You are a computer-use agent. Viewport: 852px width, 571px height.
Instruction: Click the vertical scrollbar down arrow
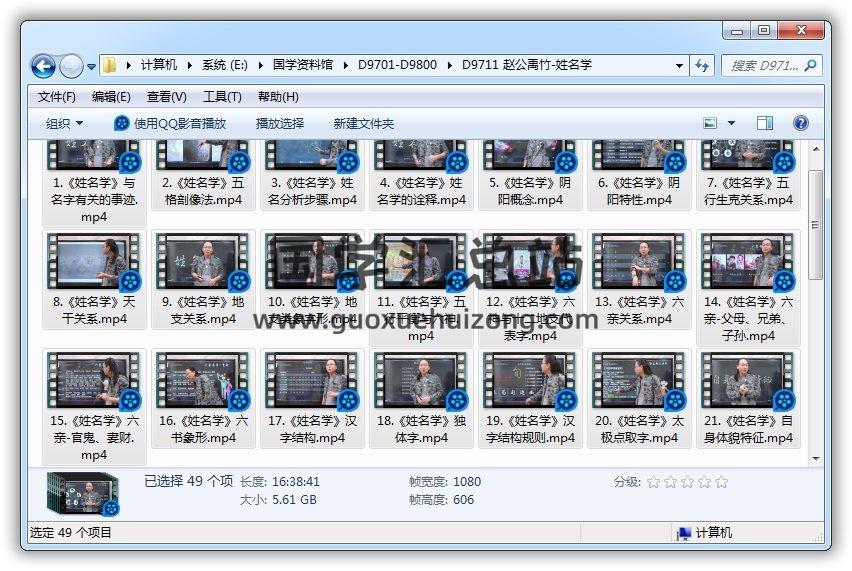point(815,458)
